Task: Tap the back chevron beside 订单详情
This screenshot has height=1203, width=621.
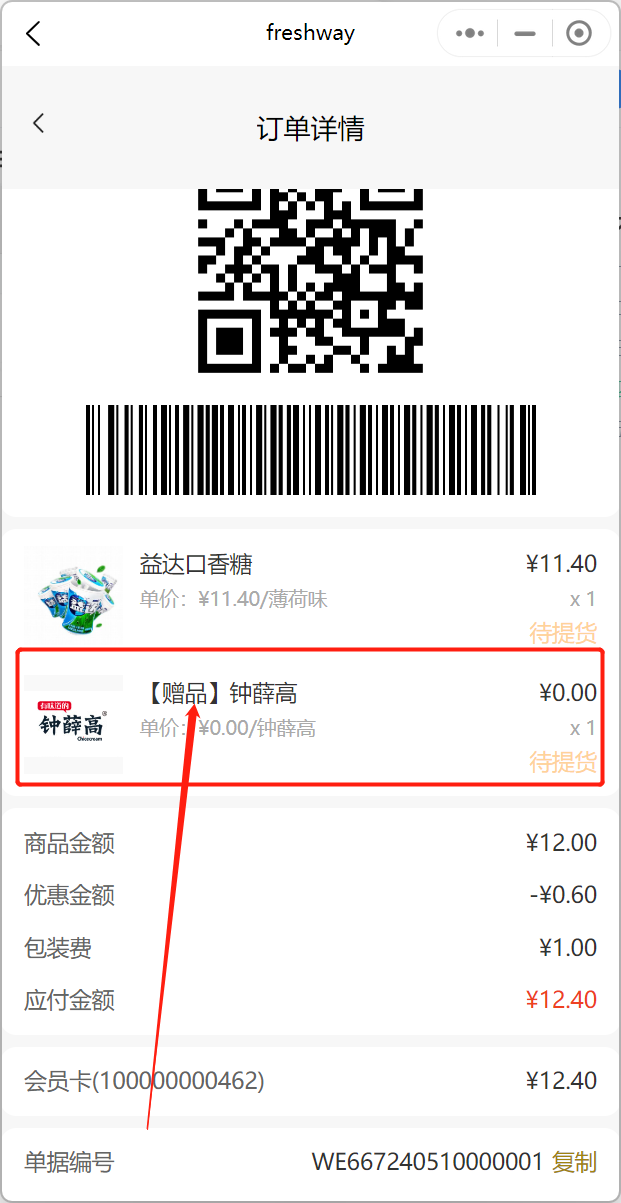Action: (x=38, y=123)
